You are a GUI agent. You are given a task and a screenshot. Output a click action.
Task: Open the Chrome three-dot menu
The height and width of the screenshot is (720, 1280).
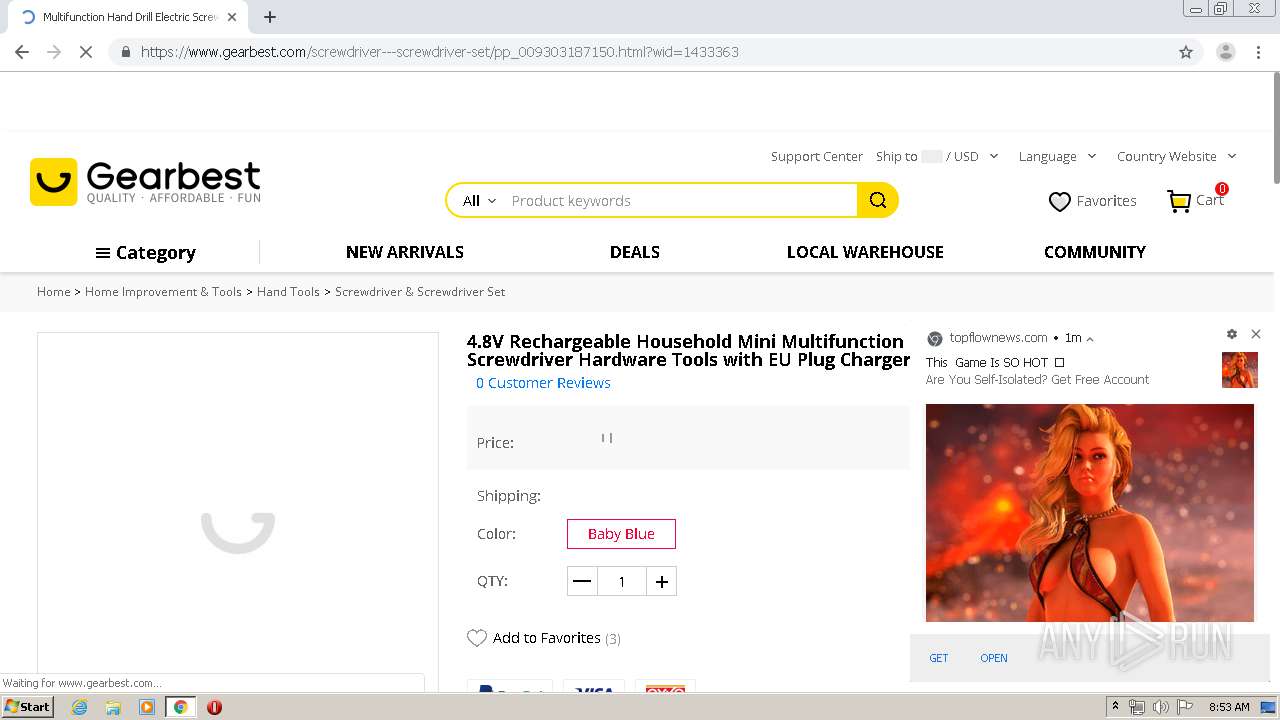tap(1258, 52)
